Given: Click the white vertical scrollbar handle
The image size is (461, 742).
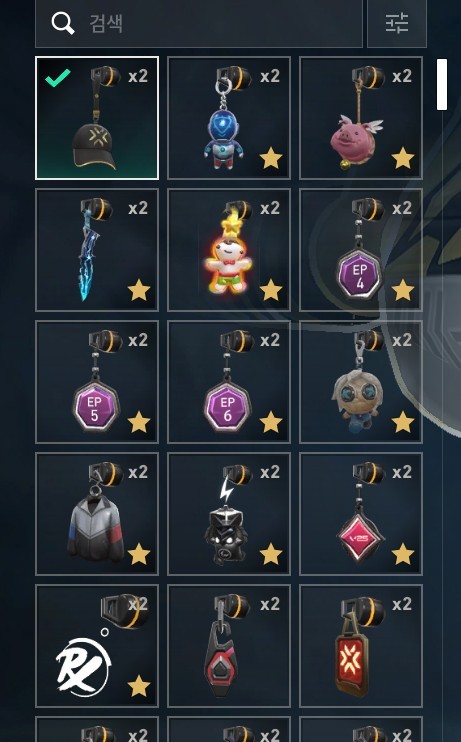Looking at the screenshot, I should point(442,85).
